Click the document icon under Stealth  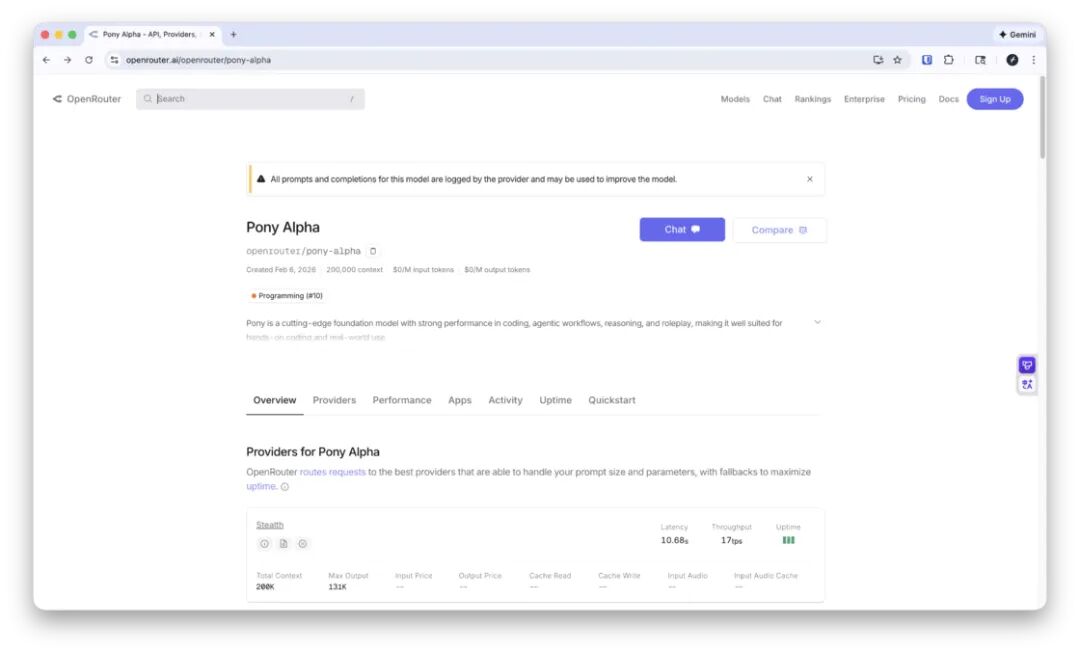pos(283,544)
